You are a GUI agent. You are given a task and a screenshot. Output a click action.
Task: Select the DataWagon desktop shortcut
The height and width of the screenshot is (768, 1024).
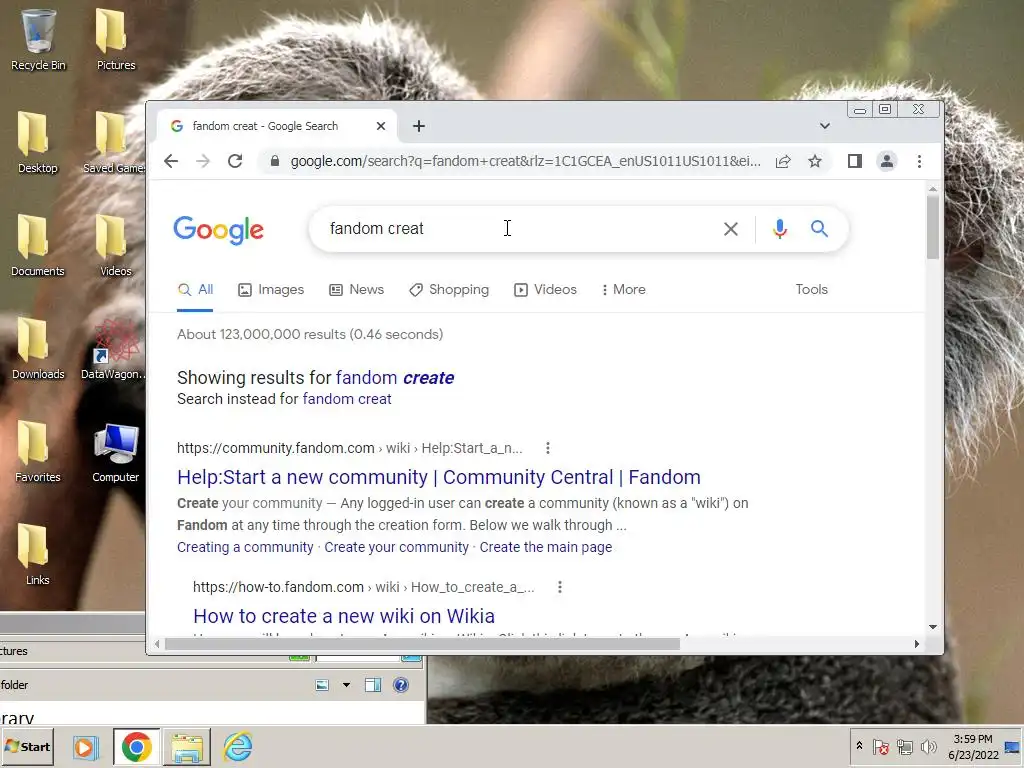pyautogui.click(x=113, y=349)
